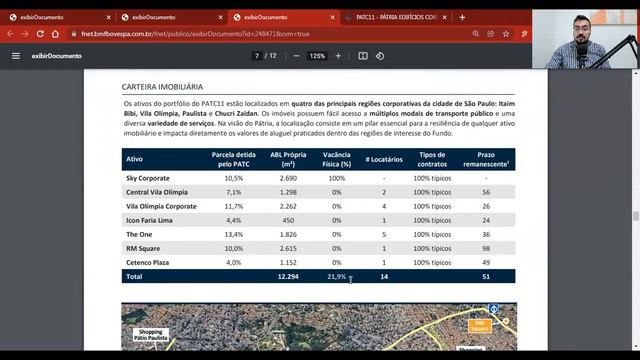Fit PDF to page
Viewport: 640px width, 360px height.
363,56
